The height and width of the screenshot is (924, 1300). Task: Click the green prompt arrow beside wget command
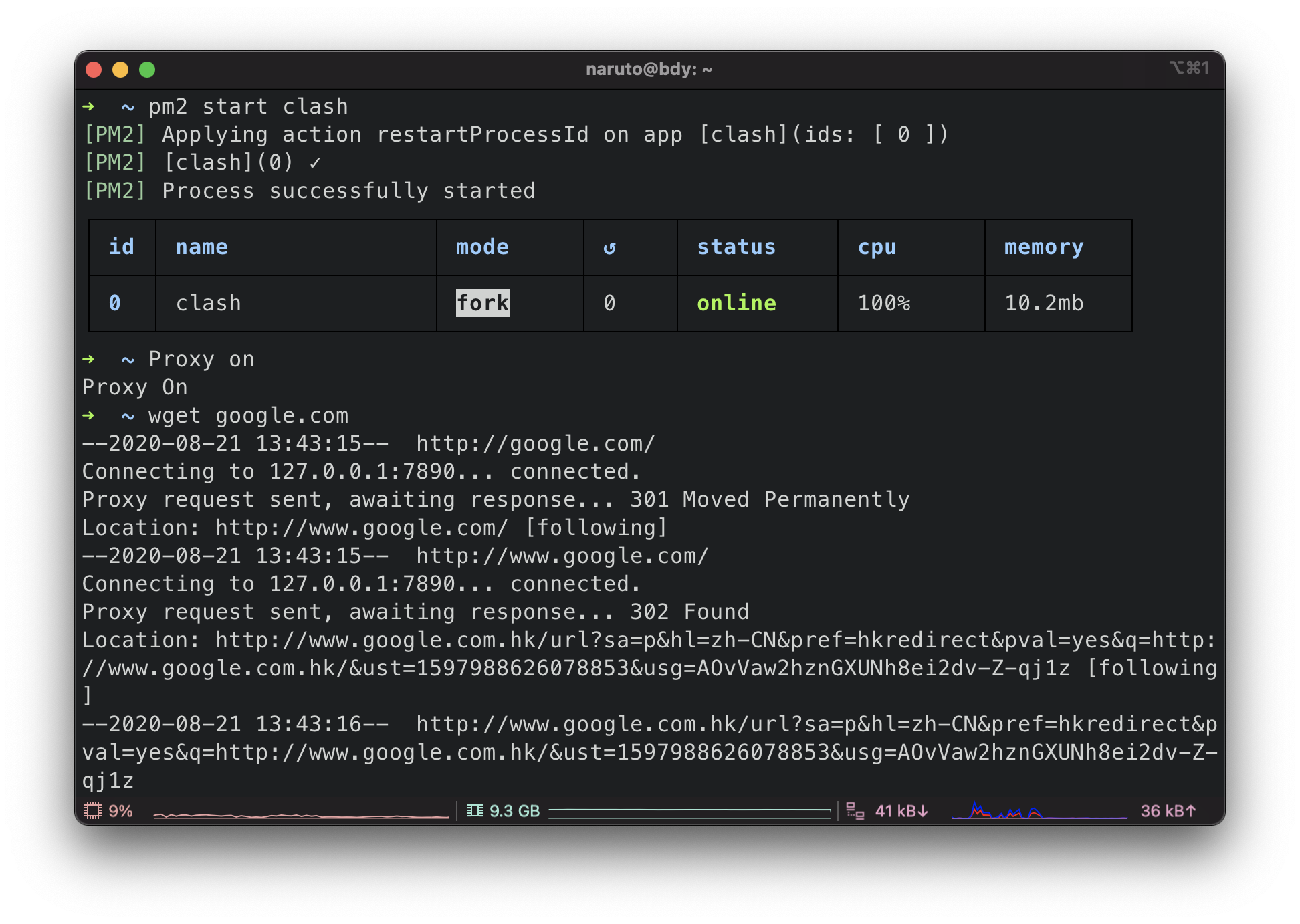pyautogui.click(x=89, y=415)
